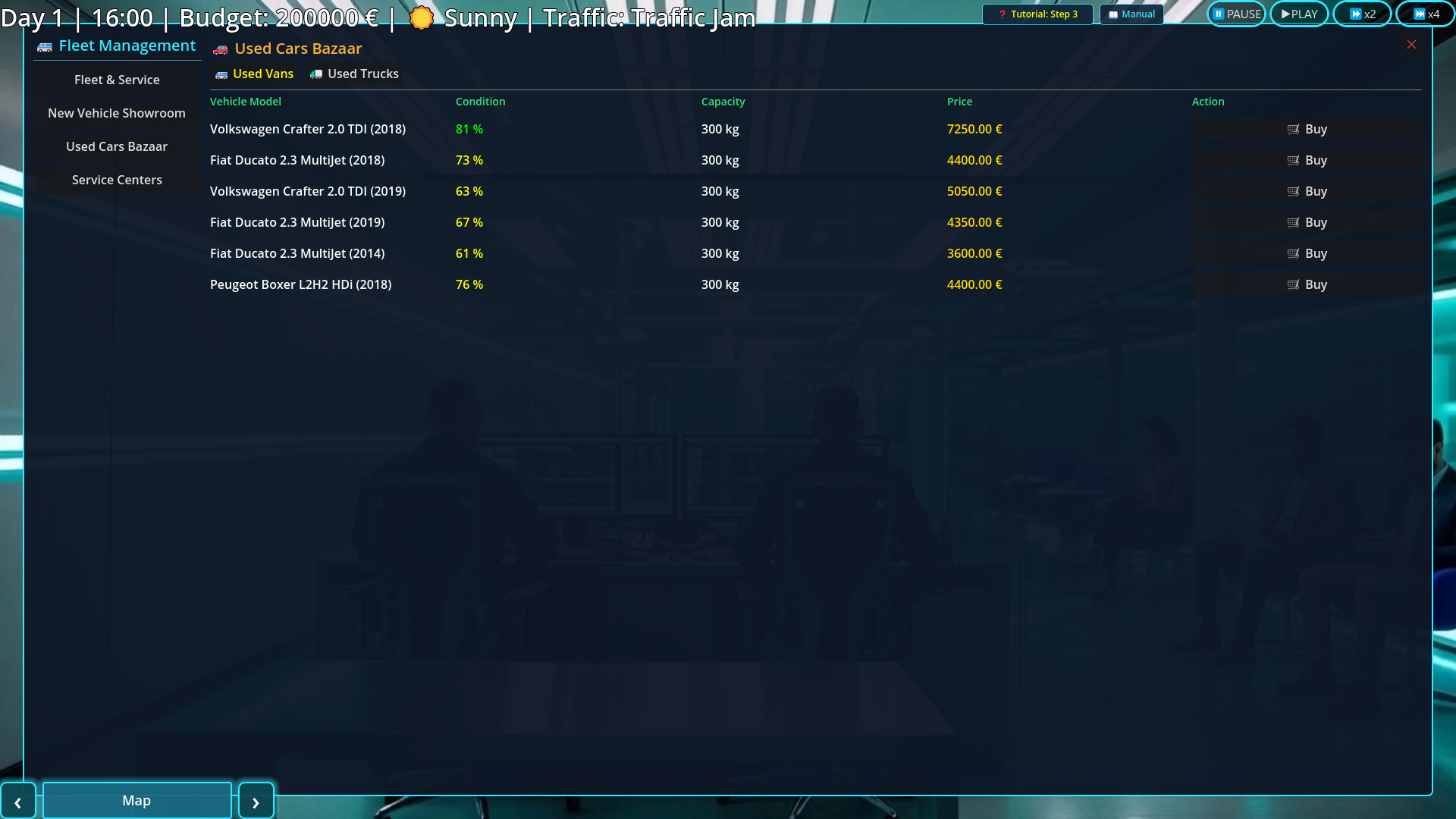Image resolution: width=1456 pixels, height=819 pixels.
Task: Click the 5050.00 € price value
Action: [x=974, y=191]
